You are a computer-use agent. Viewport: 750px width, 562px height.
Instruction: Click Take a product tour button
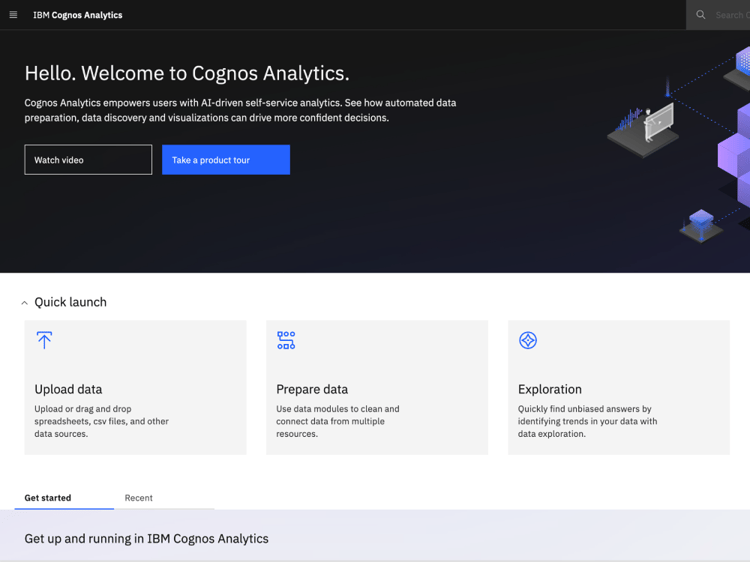click(226, 160)
